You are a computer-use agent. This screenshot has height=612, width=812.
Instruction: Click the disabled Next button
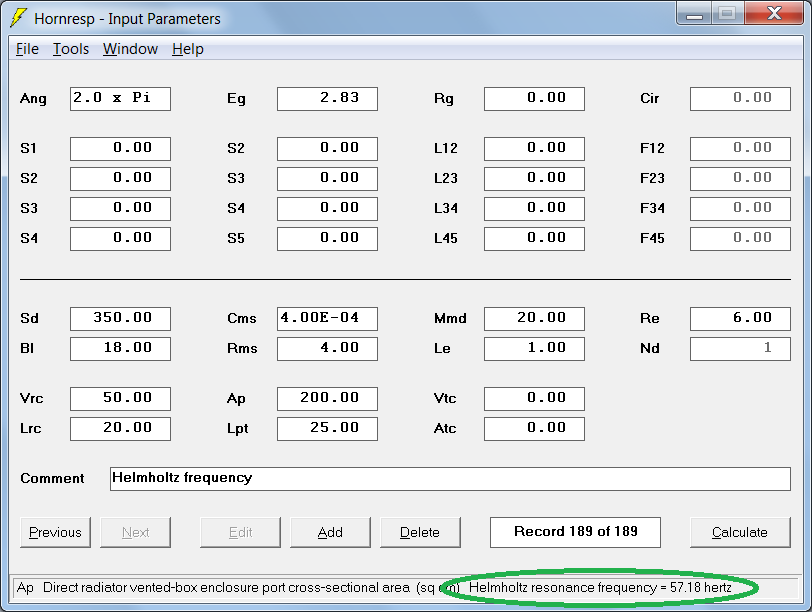[135, 532]
